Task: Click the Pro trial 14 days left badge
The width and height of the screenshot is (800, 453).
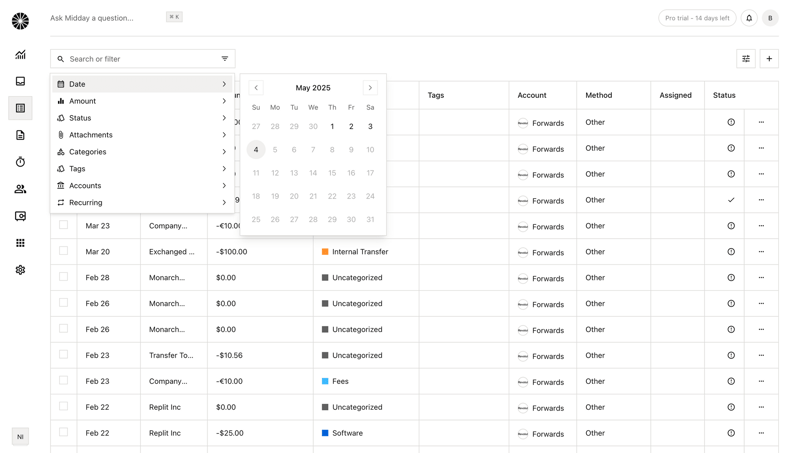Action: (697, 18)
